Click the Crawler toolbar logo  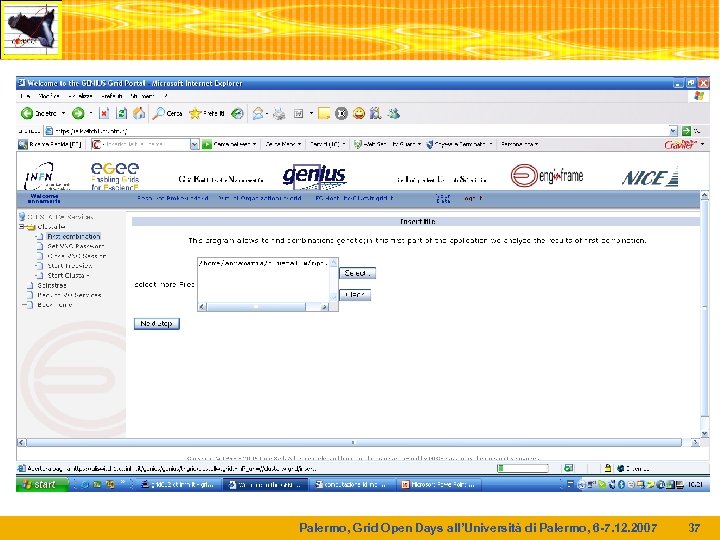tap(679, 144)
